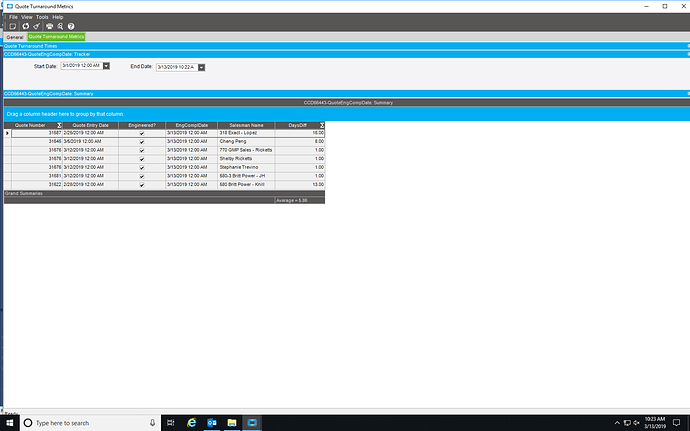
Task: Collapse the QuoteEngCompDate Summary blue panel header
Action: (x=347, y=94)
